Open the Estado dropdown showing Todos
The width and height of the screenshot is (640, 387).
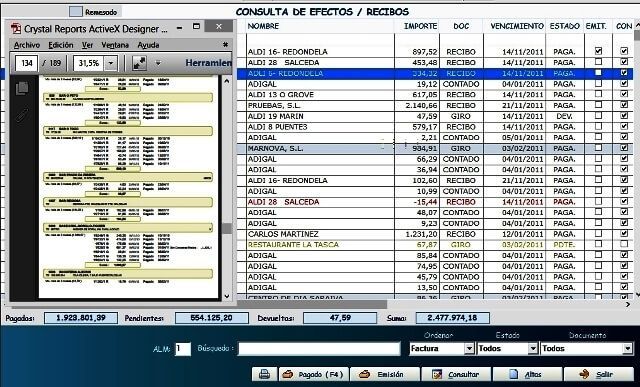click(533, 349)
